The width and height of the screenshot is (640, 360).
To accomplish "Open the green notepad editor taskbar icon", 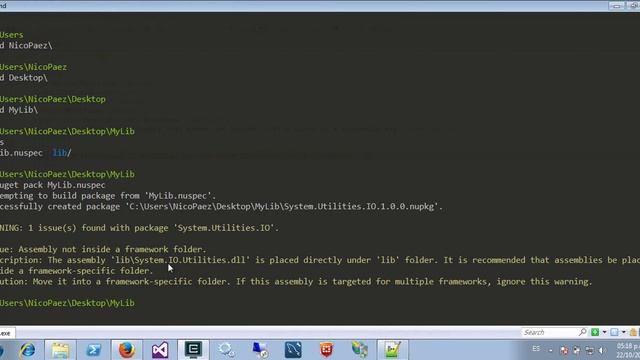I will [x=392, y=350].
